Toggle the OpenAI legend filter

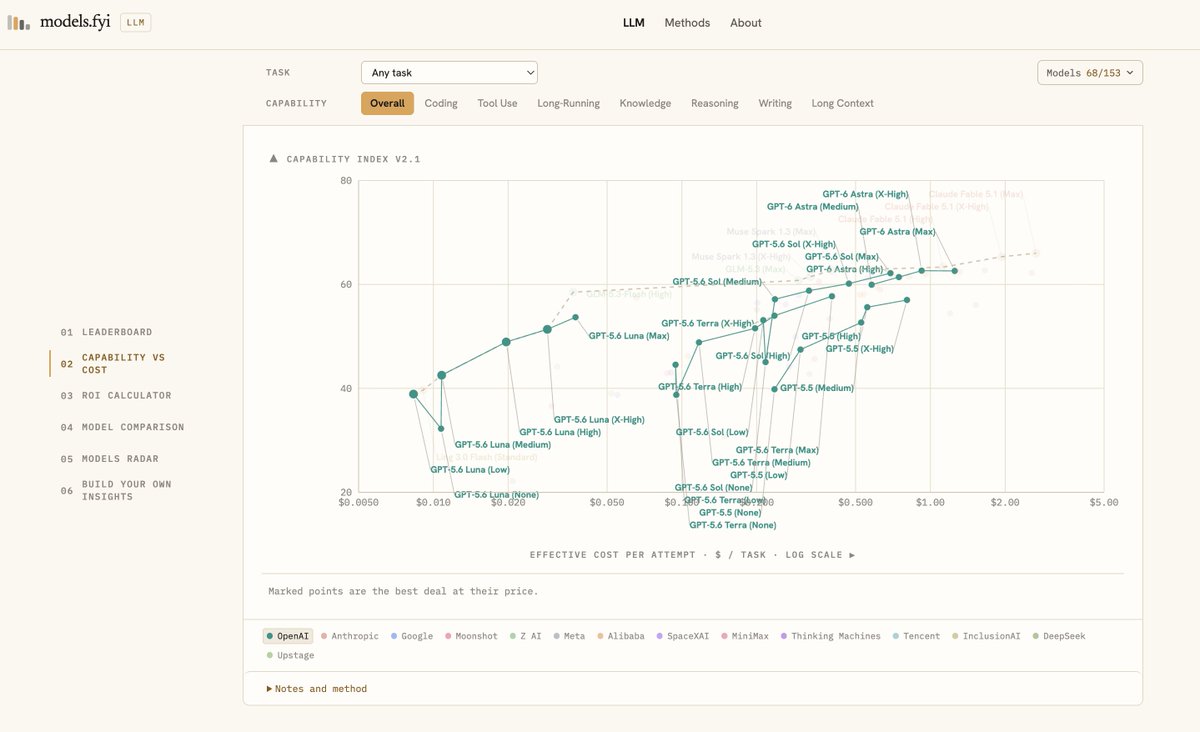click(x=288, y=636)
